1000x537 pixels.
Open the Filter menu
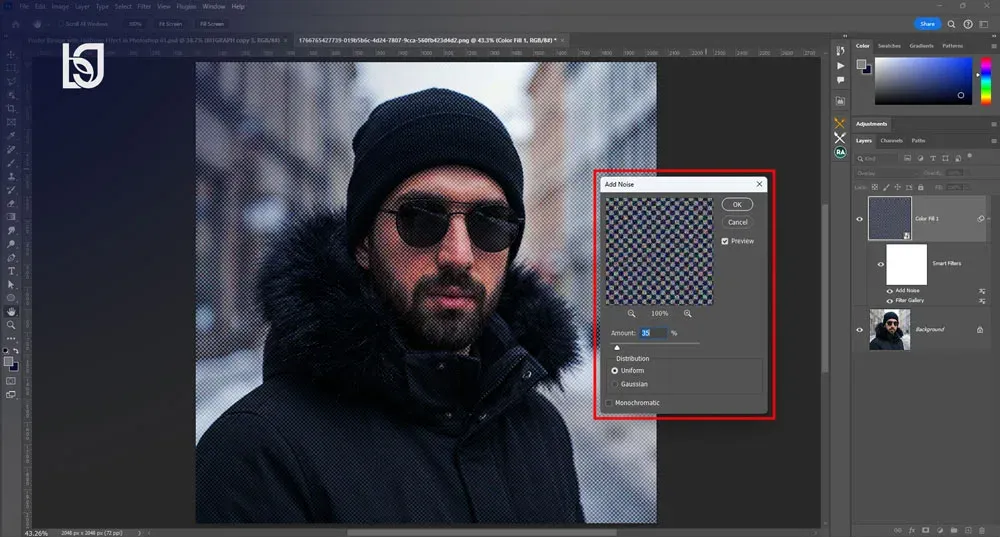pyautogui.click(x=144, y=6)
